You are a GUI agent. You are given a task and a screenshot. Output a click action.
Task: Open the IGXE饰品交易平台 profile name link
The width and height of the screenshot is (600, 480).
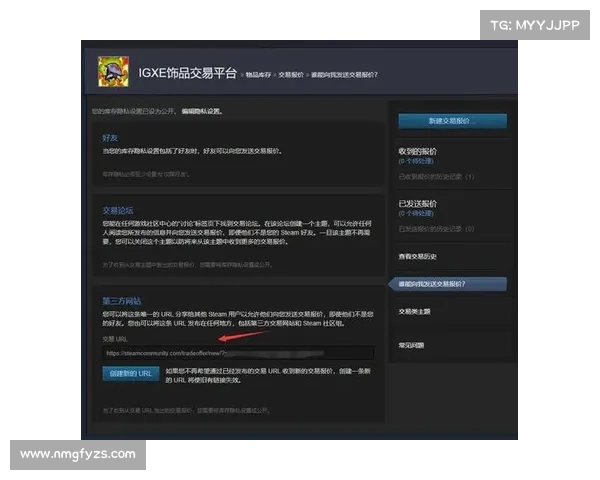pyautogui.click(x=188, y=73)
